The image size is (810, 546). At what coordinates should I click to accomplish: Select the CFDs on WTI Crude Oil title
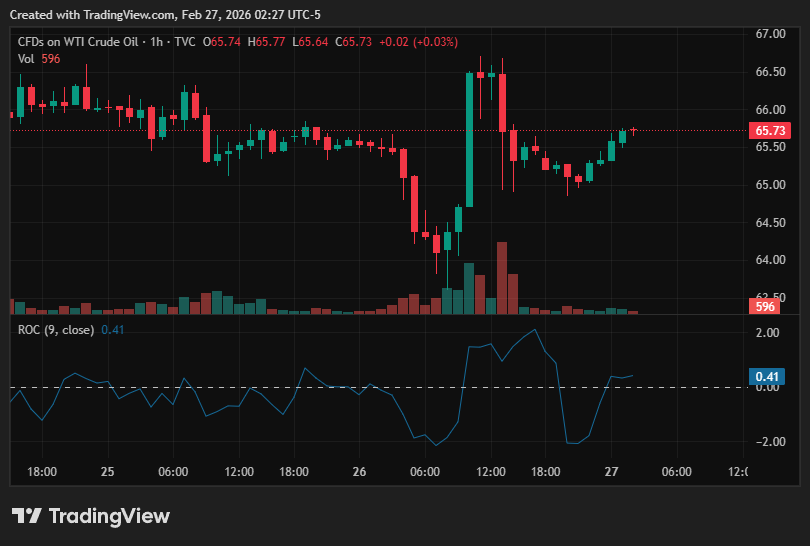pyautogui.click(x=77, y=42)
